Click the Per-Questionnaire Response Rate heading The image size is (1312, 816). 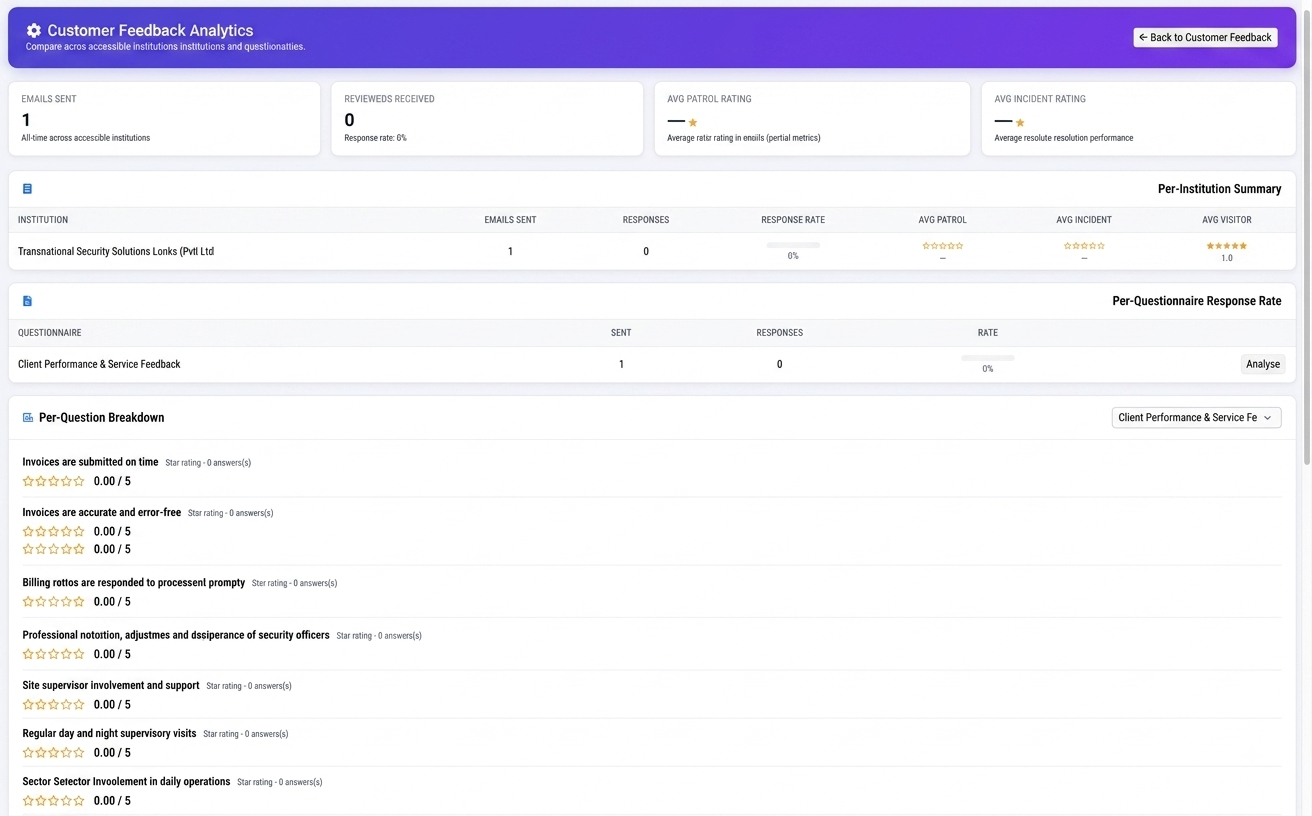(1197, 301)
